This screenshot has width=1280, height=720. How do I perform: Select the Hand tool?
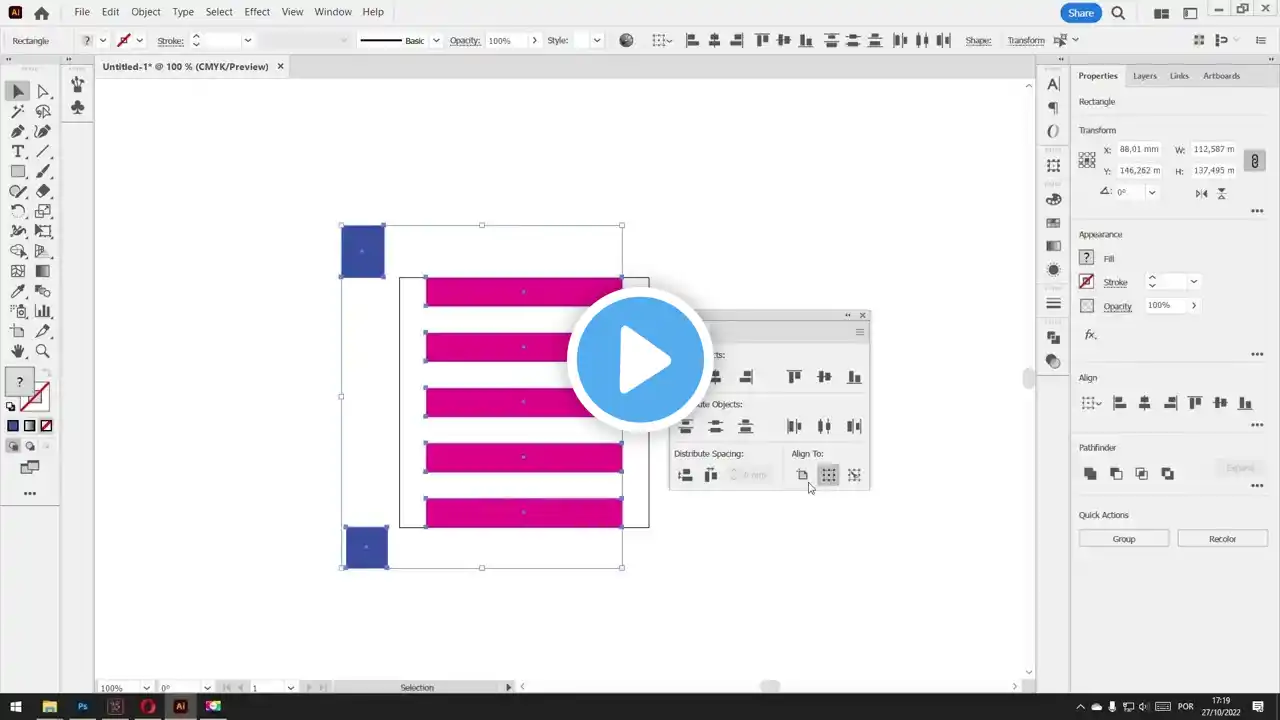click(x=18, y=351)
